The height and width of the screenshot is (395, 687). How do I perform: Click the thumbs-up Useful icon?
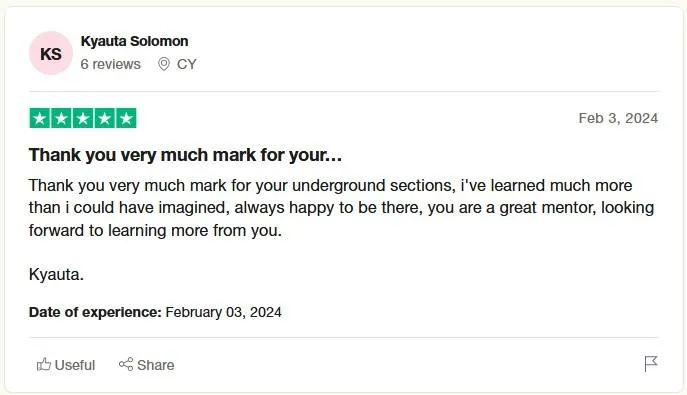click(x=44, y=364)
